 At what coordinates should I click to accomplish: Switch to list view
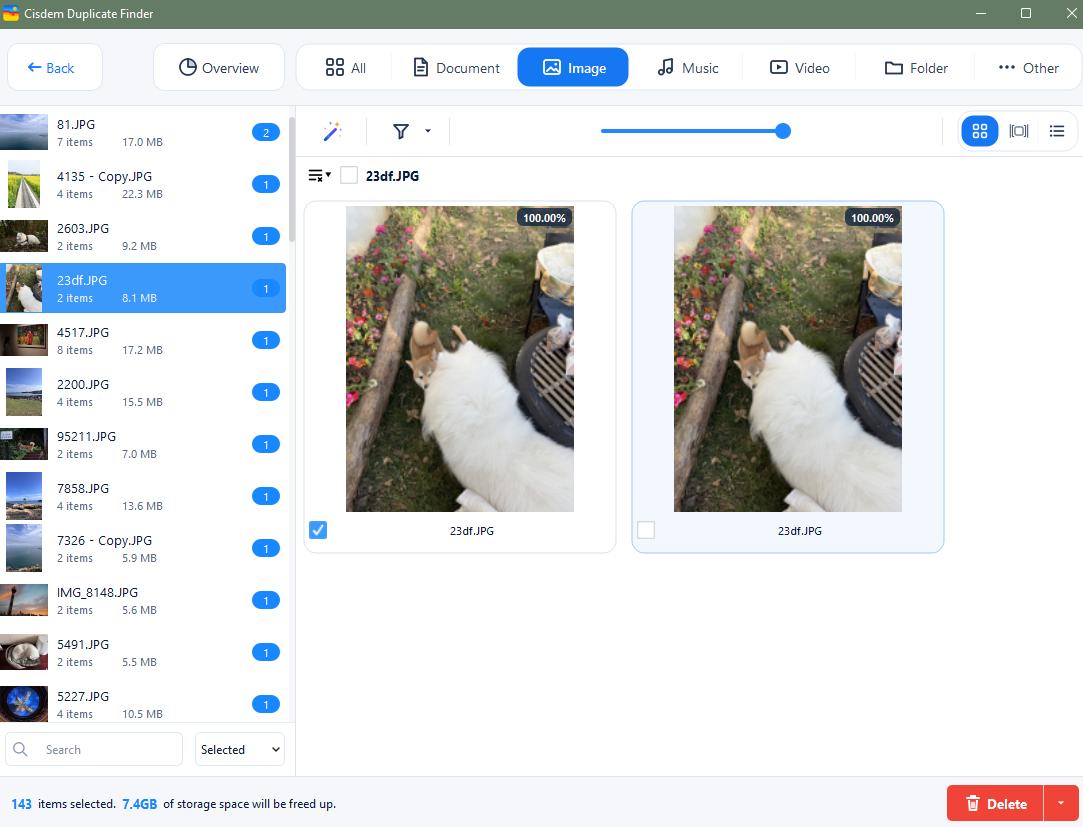pyautogui.click(x=1057, y=131)
